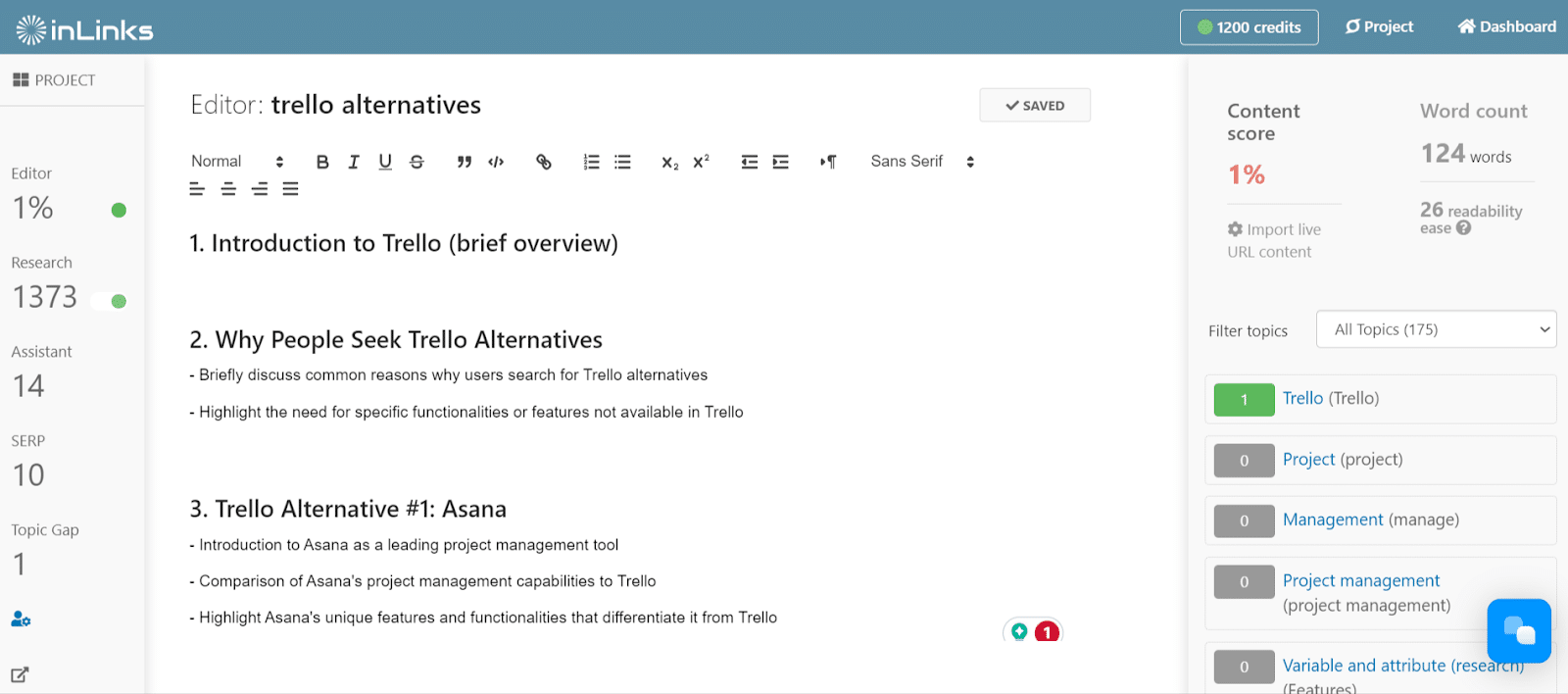
Task: Open the external link icon in sidebar
Action: pos(20,674)
